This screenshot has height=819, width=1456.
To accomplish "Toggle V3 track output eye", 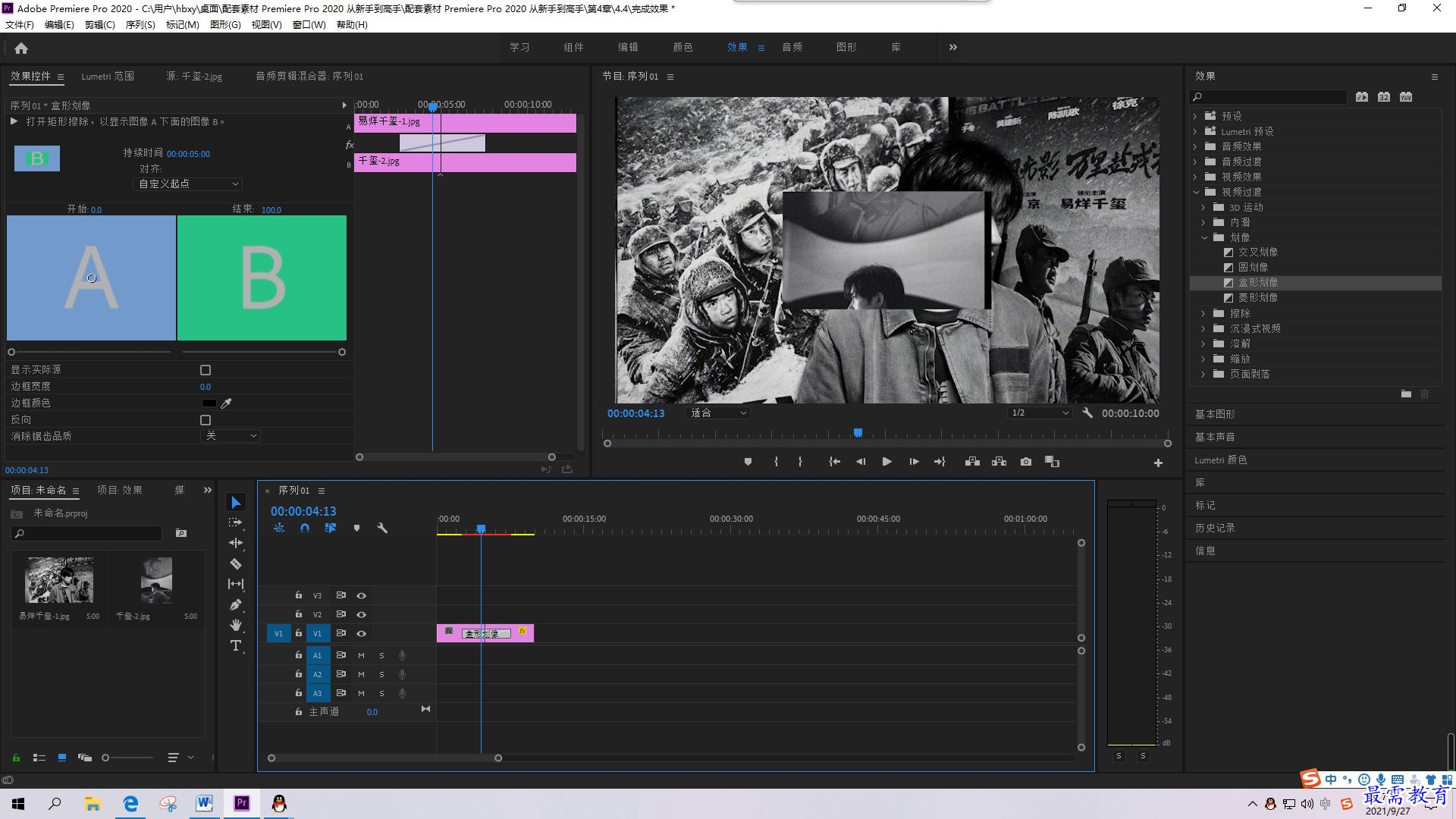I will pos(362,596).
